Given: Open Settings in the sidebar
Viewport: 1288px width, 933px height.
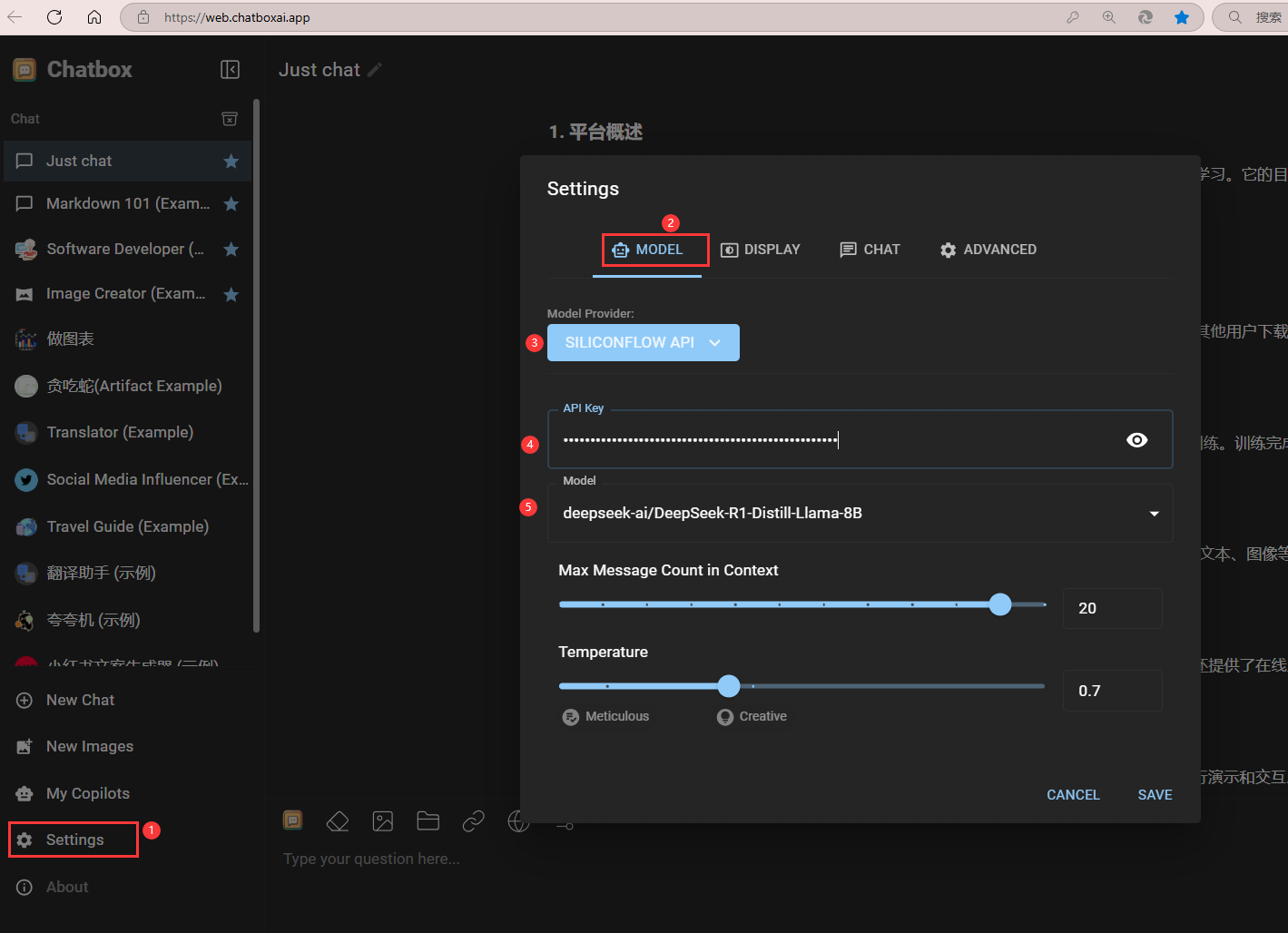Looking at the screenshot, I should click(74, 840).
